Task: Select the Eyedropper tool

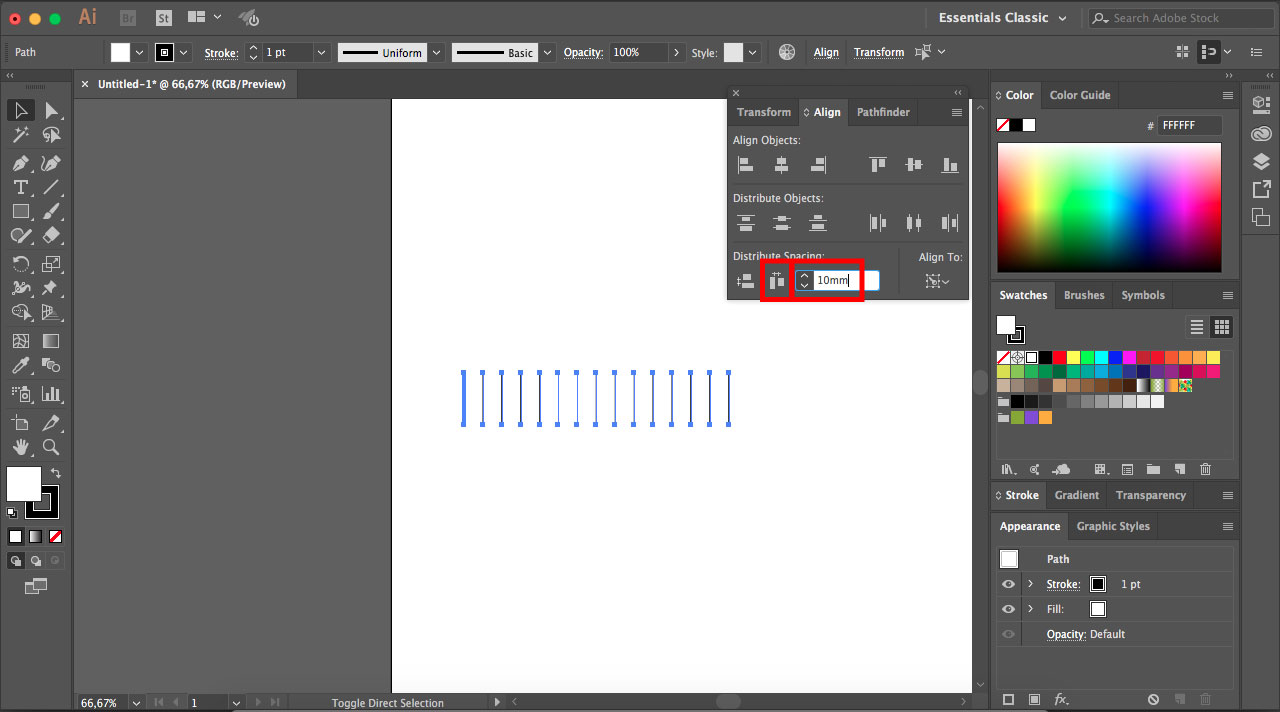Action: pos(20,367)
